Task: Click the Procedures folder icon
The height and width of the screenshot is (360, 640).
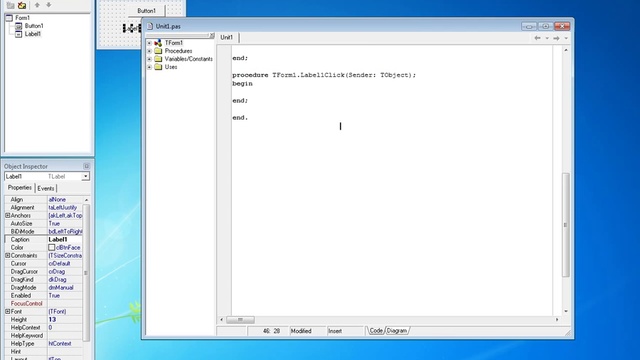Action: click(x=158, y=51)
